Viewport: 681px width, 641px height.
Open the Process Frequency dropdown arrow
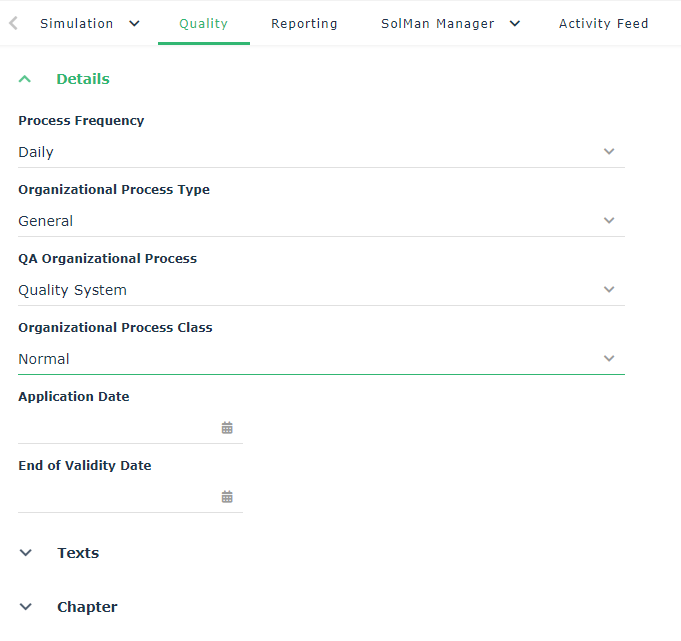609,152
